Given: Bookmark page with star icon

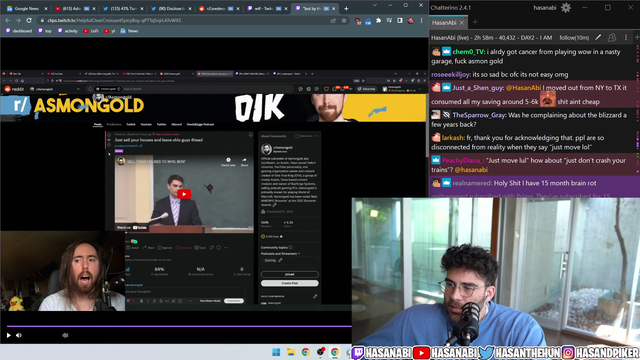Looking at the screenshot, I should coord(344,20).
